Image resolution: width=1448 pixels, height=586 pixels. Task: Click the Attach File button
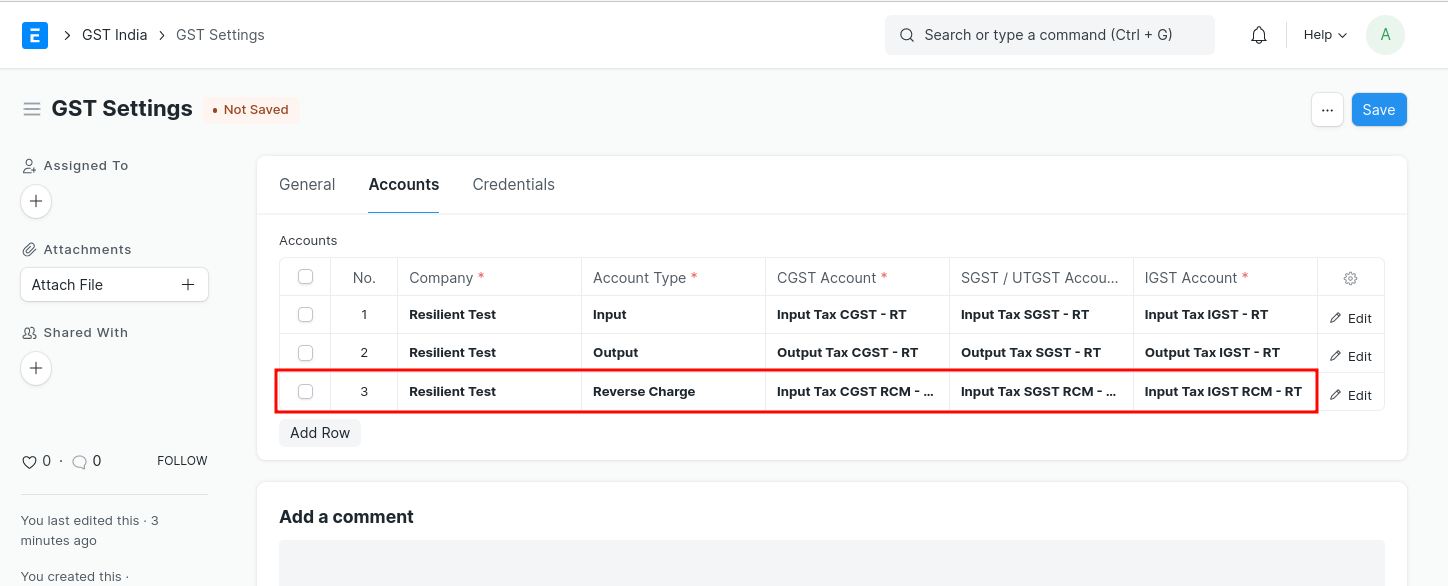114,285
